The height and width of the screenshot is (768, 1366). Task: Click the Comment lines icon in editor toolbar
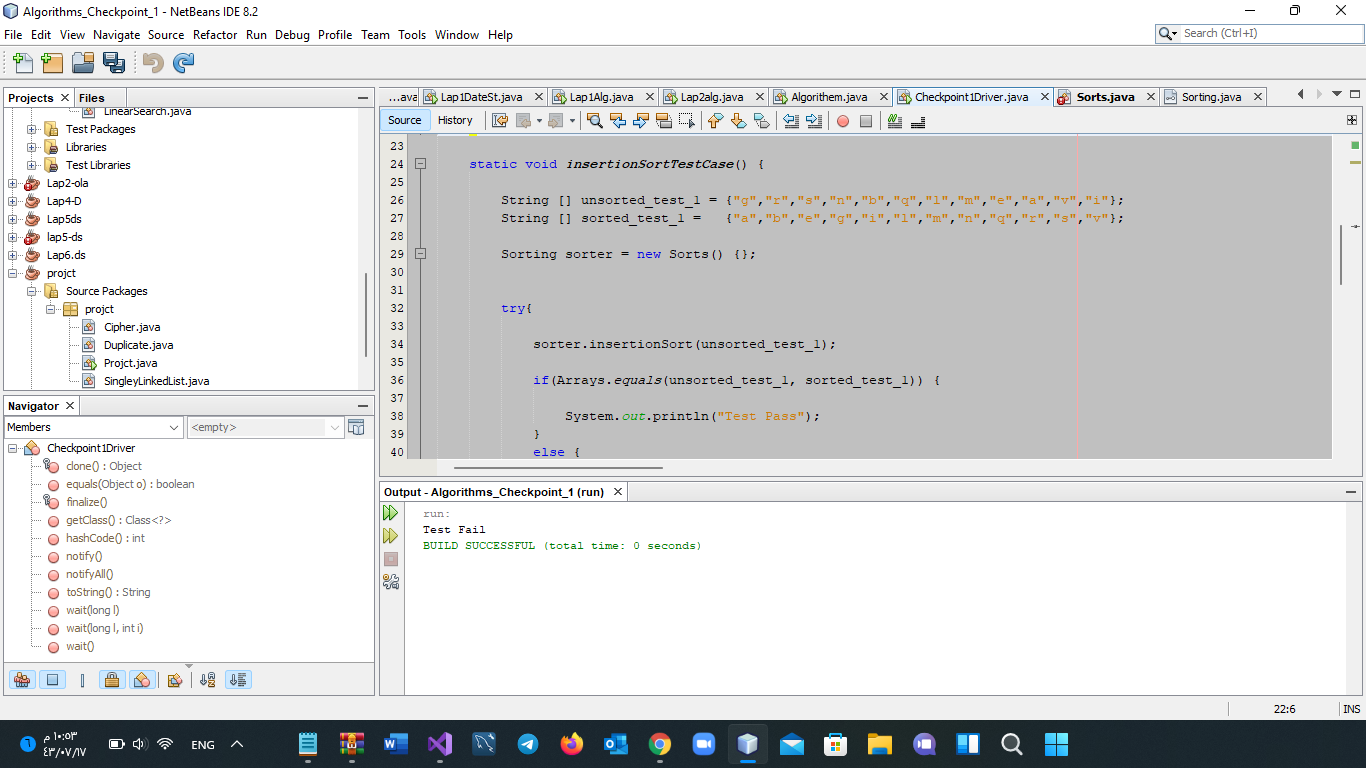click(894, 121)
